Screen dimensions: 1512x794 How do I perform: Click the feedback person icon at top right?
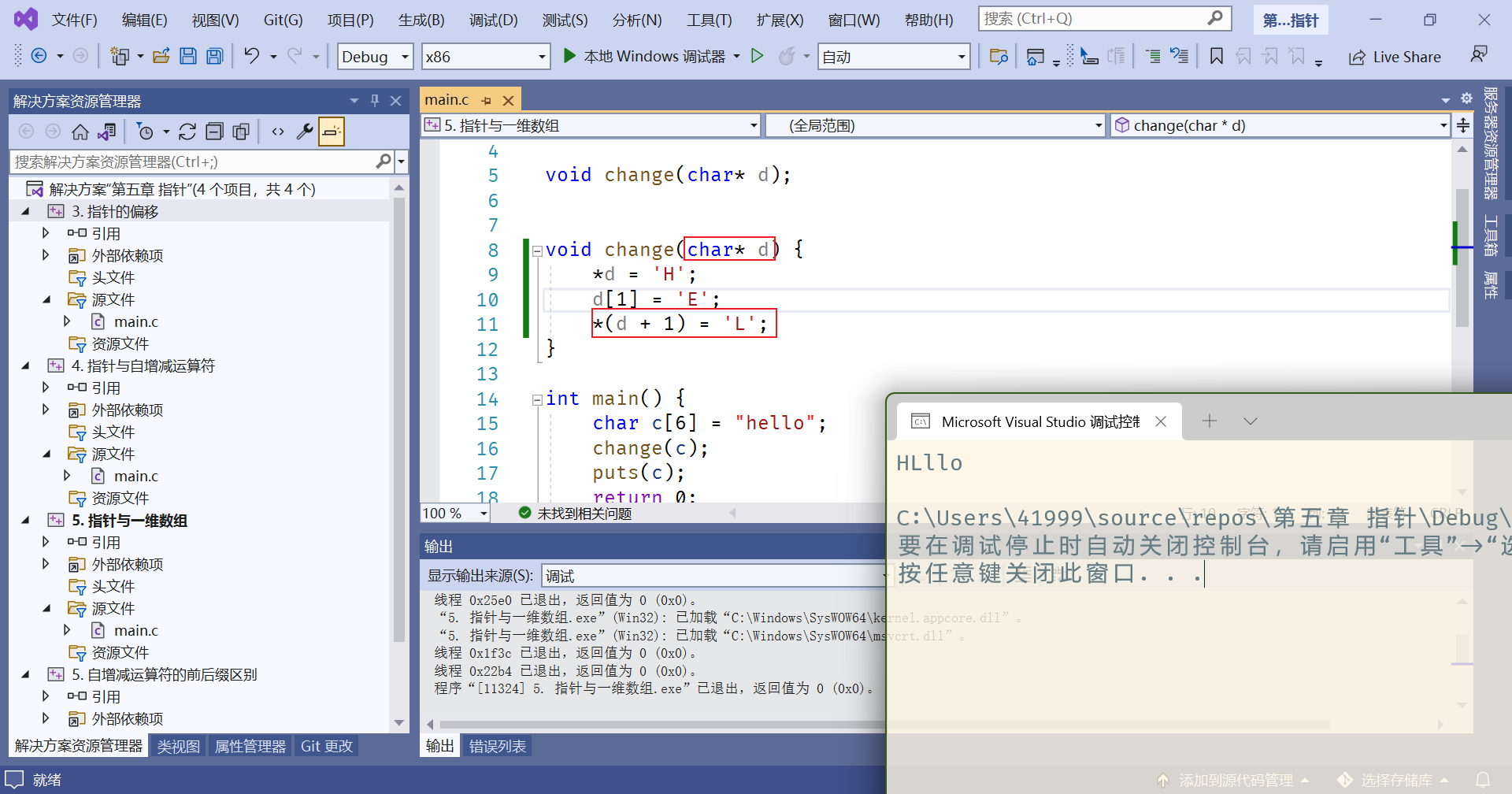(1478, 54)
